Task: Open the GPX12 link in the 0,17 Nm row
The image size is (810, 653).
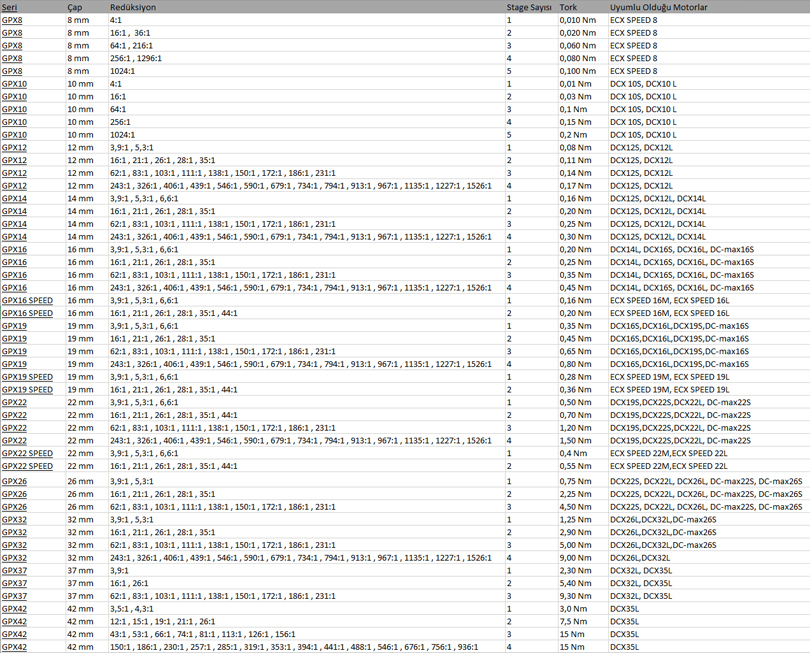Action: pyautogui.click(x=14, y=186)
